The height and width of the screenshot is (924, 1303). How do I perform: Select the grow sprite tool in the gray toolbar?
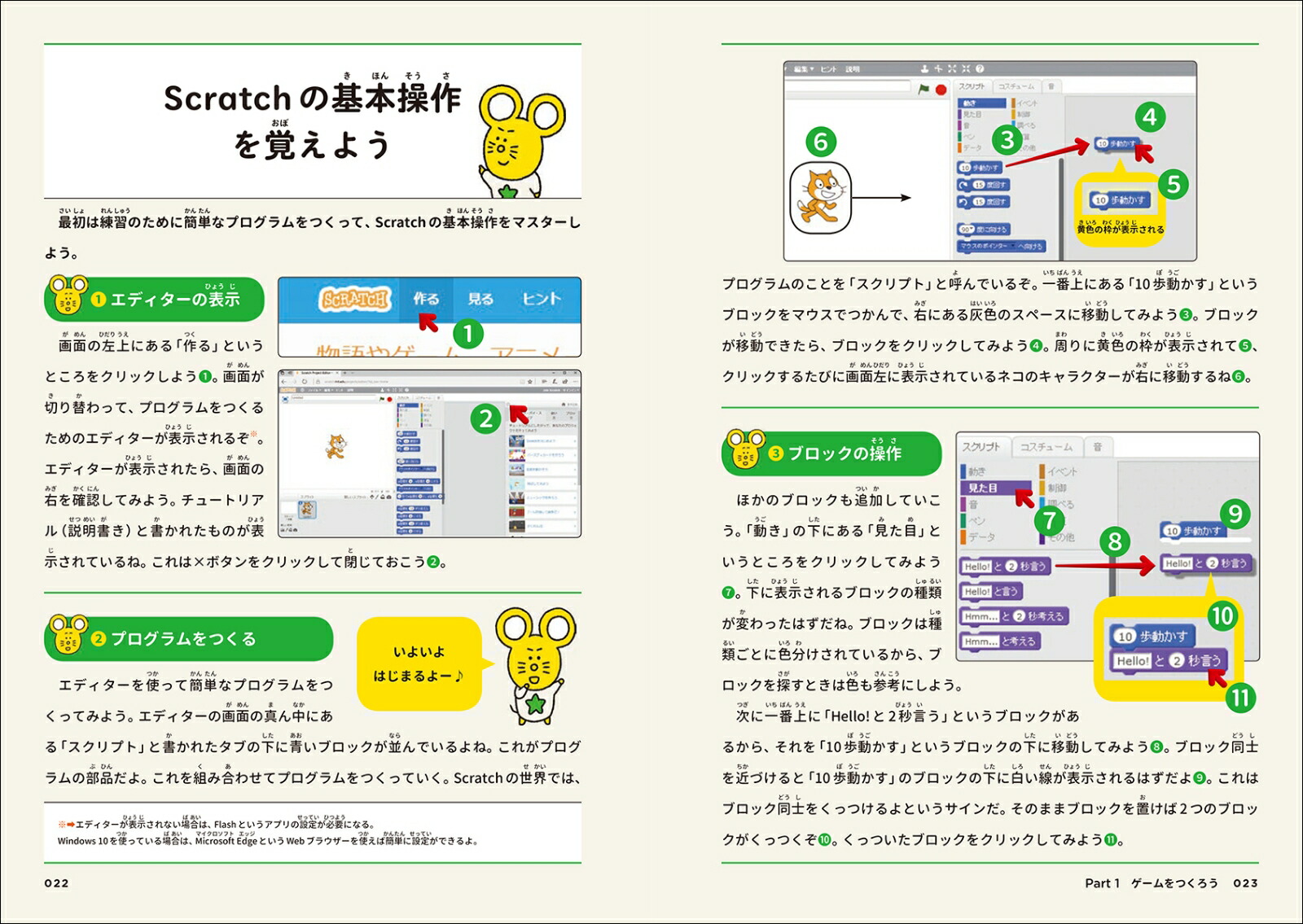click(x=952, y=69)
